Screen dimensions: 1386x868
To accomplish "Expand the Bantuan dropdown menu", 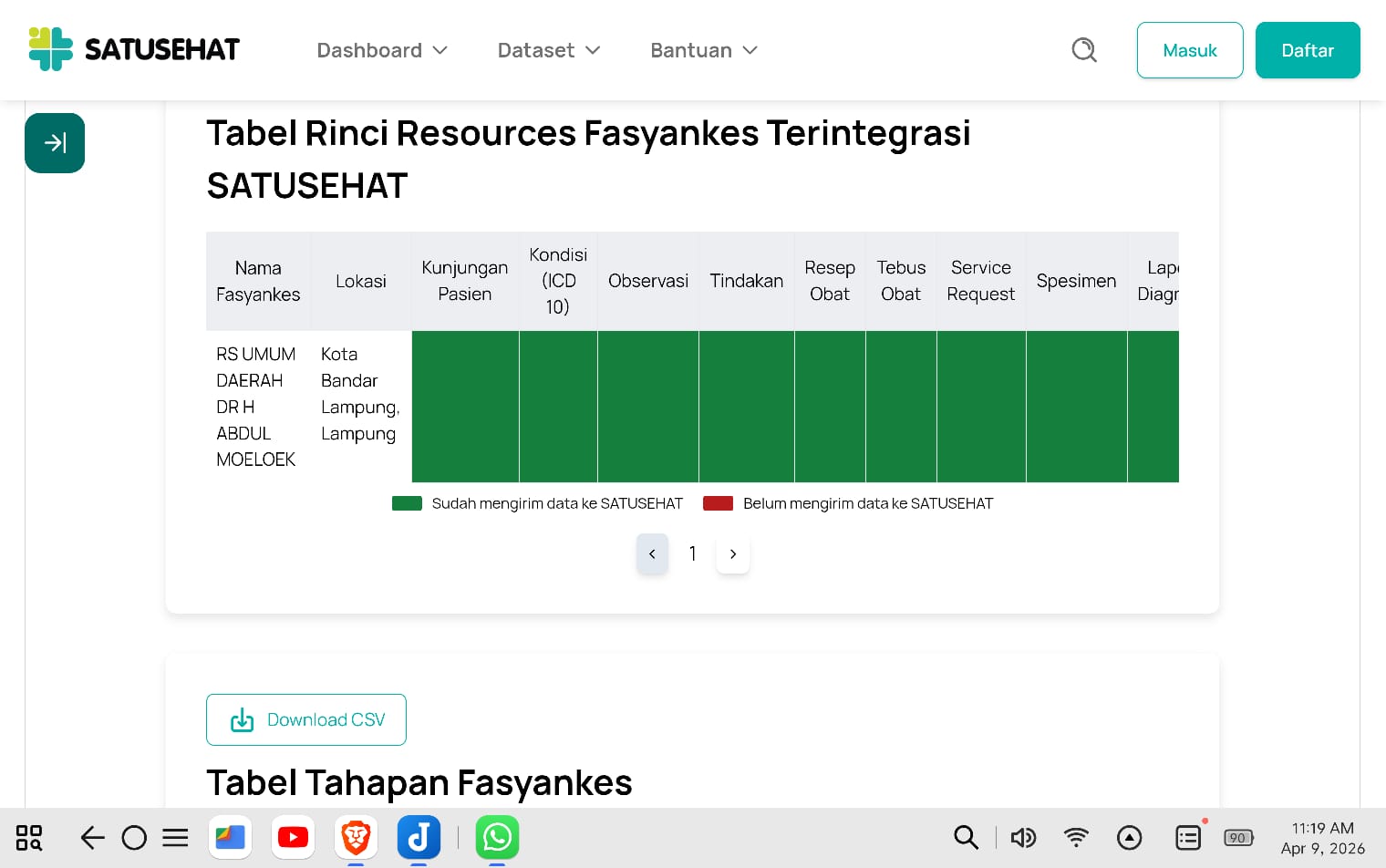I will coord(703,50).
